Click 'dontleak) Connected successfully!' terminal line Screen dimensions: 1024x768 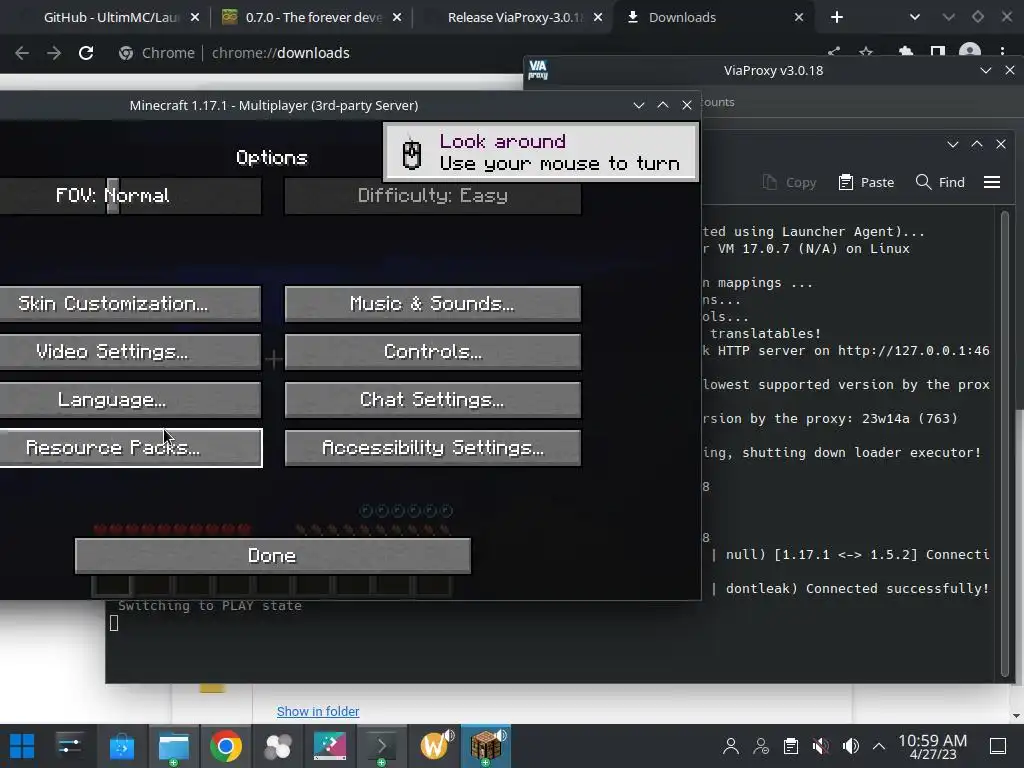(850, 588)
